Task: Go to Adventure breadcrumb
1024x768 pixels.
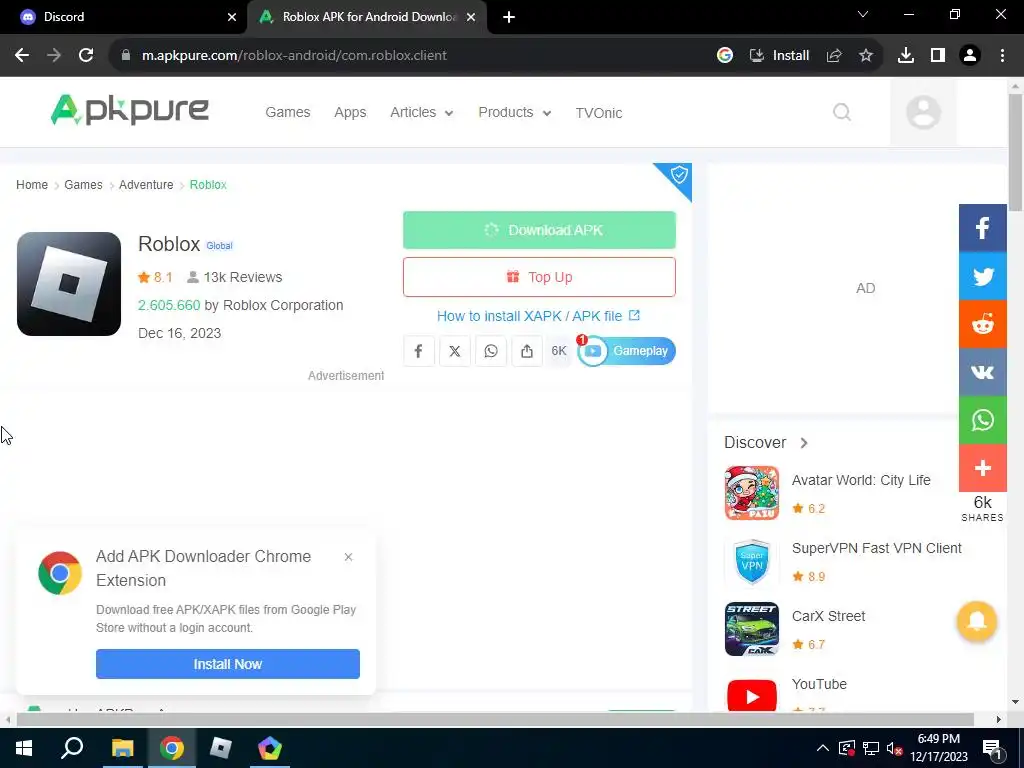Action: tap(146, 185)
